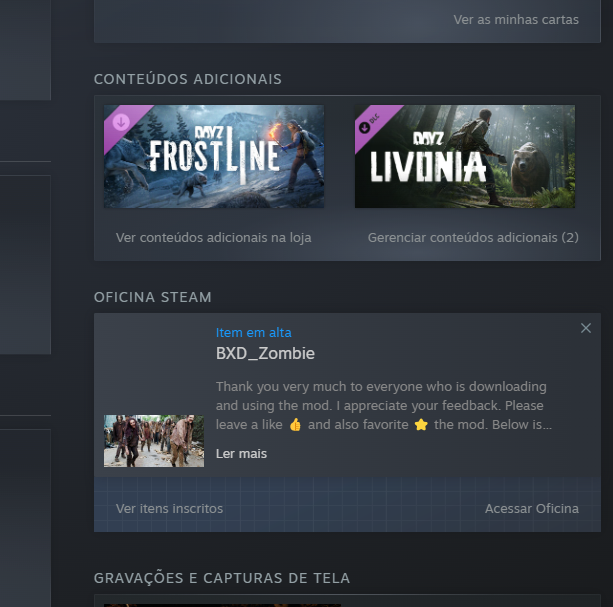Click the download badge on Frostline
Image resolution: width=613 pixels, height=607 pixels.
coord(121,122)
